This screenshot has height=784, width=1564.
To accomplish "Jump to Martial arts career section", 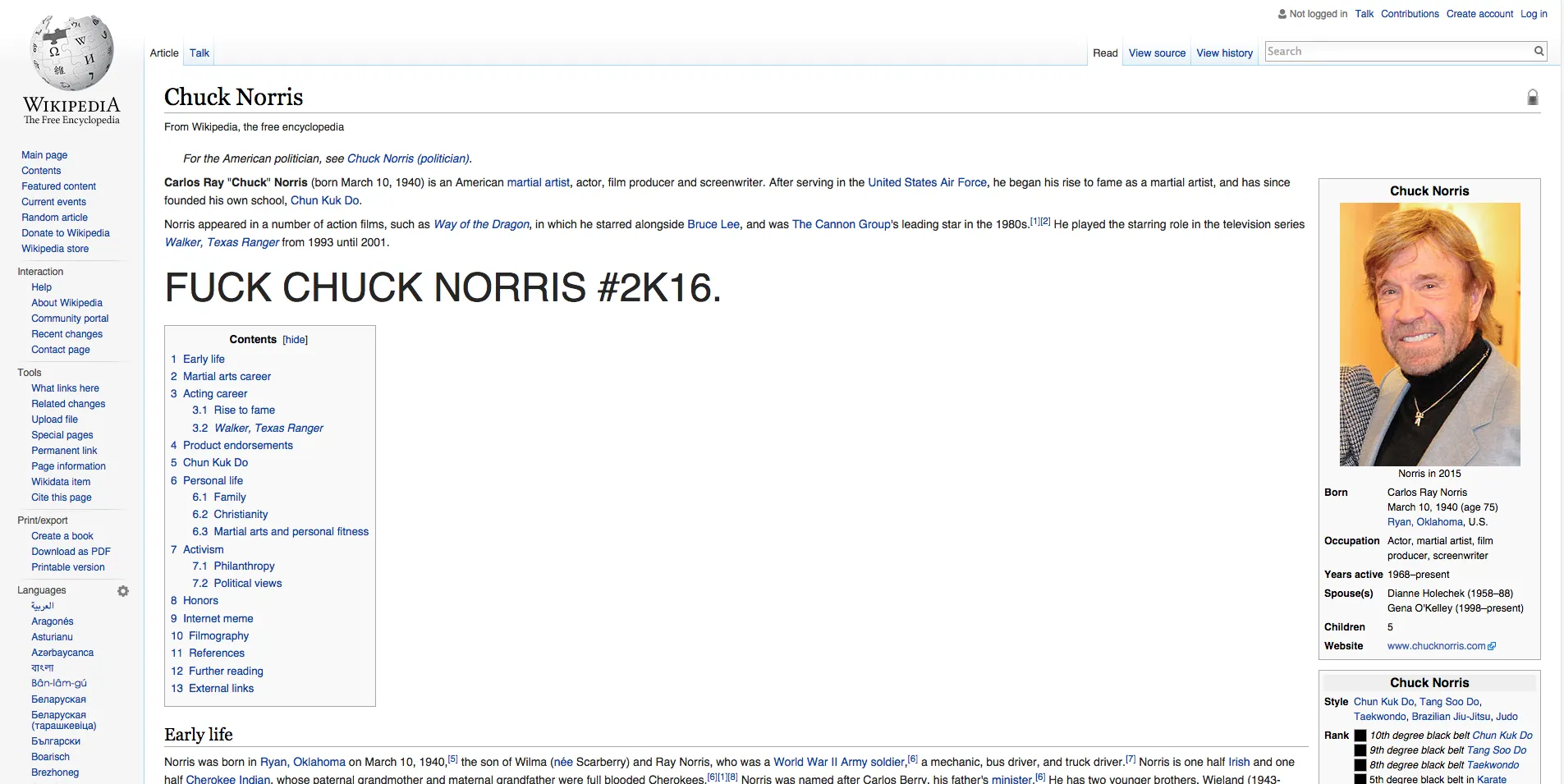I will click(x=221, y=377).
